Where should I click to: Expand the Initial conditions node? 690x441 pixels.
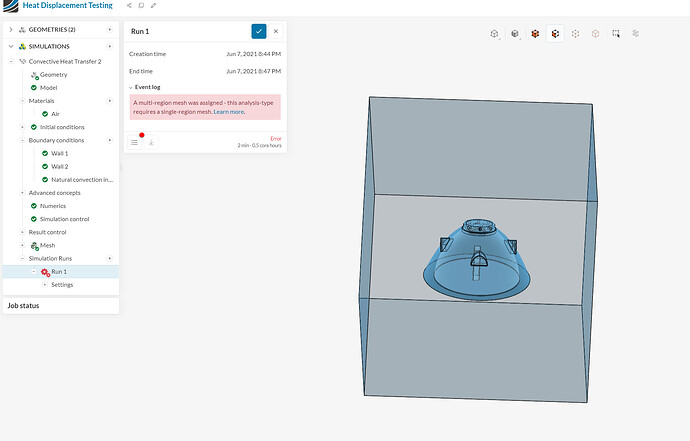pyautogui.click(x=22, y=127)
